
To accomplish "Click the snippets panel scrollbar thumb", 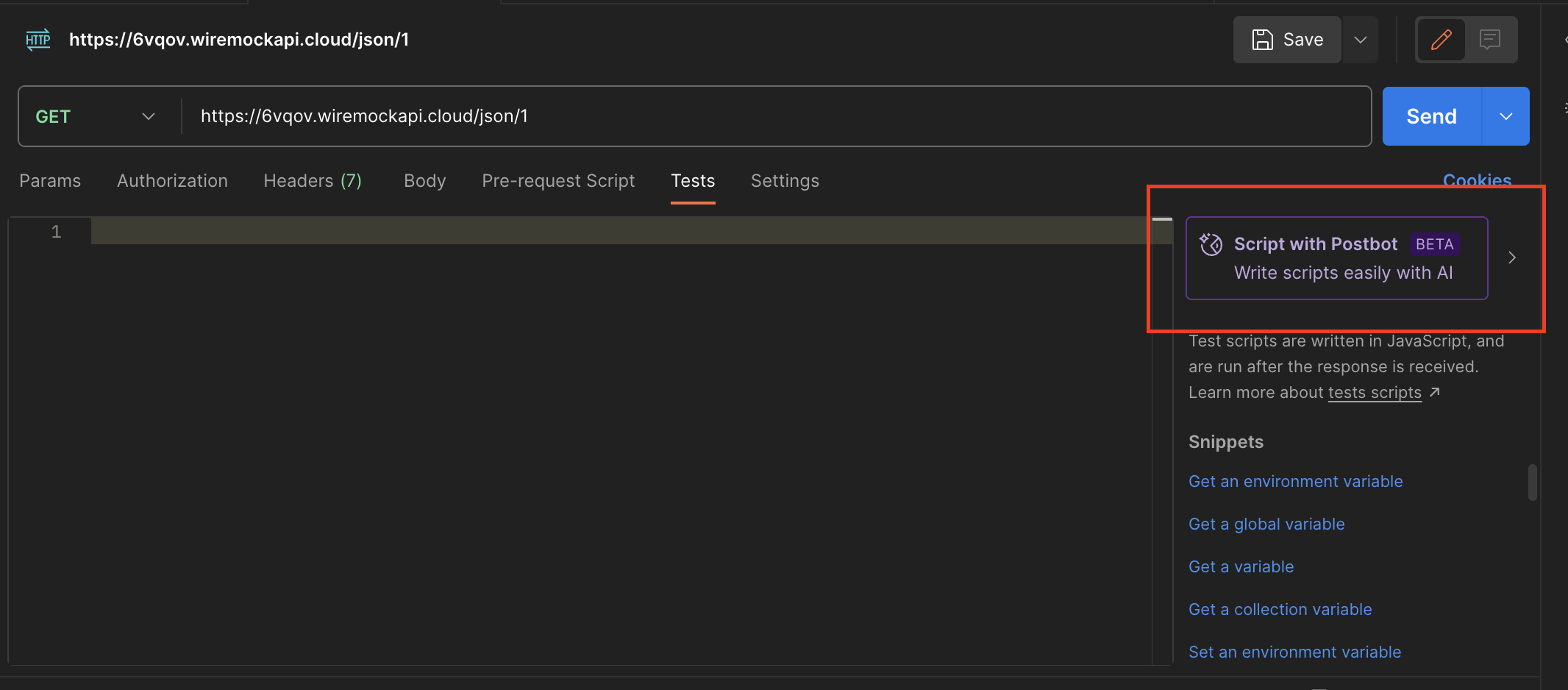I will coord(1532,482).
